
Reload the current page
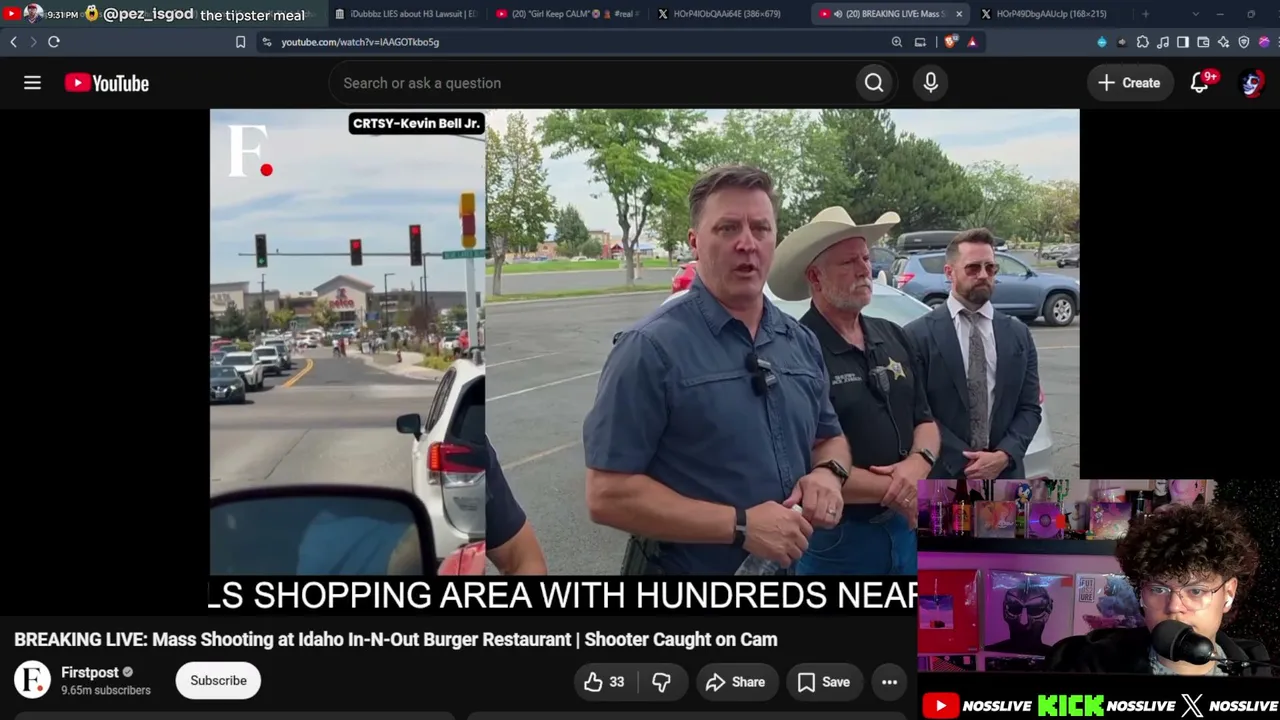pyautogui.click(x=54, y=42)
